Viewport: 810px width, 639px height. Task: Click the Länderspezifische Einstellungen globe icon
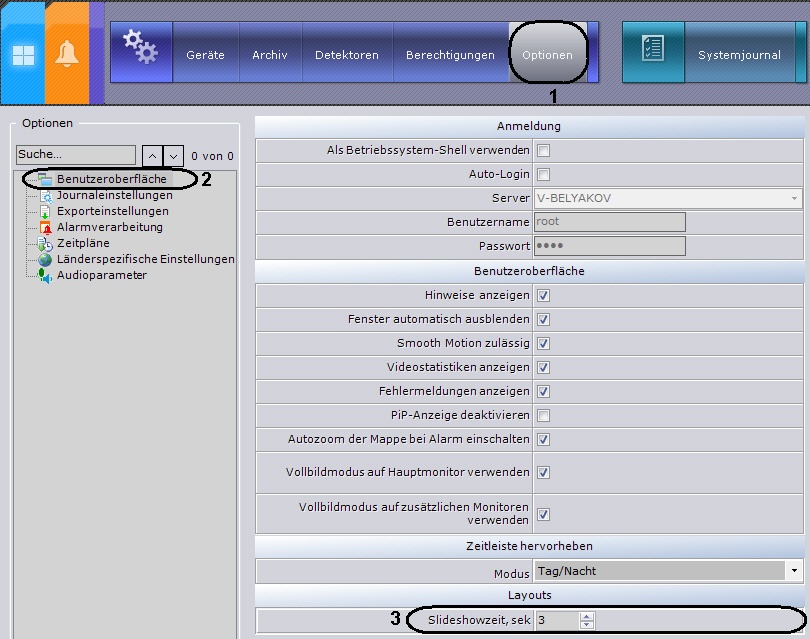click(x=45, y=259)
